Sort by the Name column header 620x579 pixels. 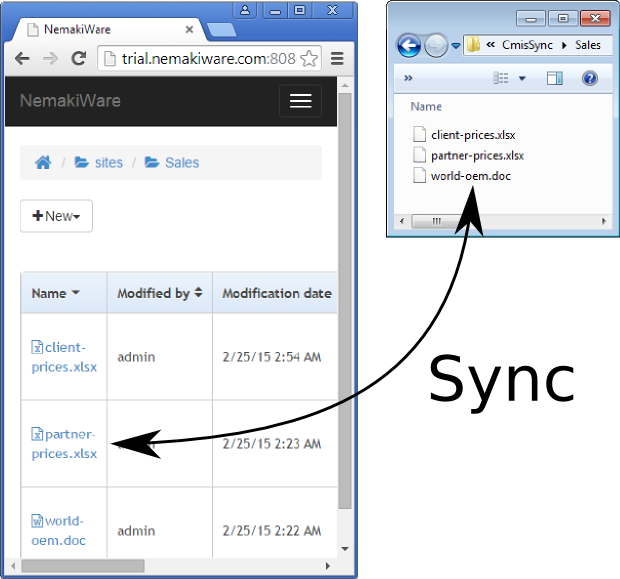coord(56,293)
